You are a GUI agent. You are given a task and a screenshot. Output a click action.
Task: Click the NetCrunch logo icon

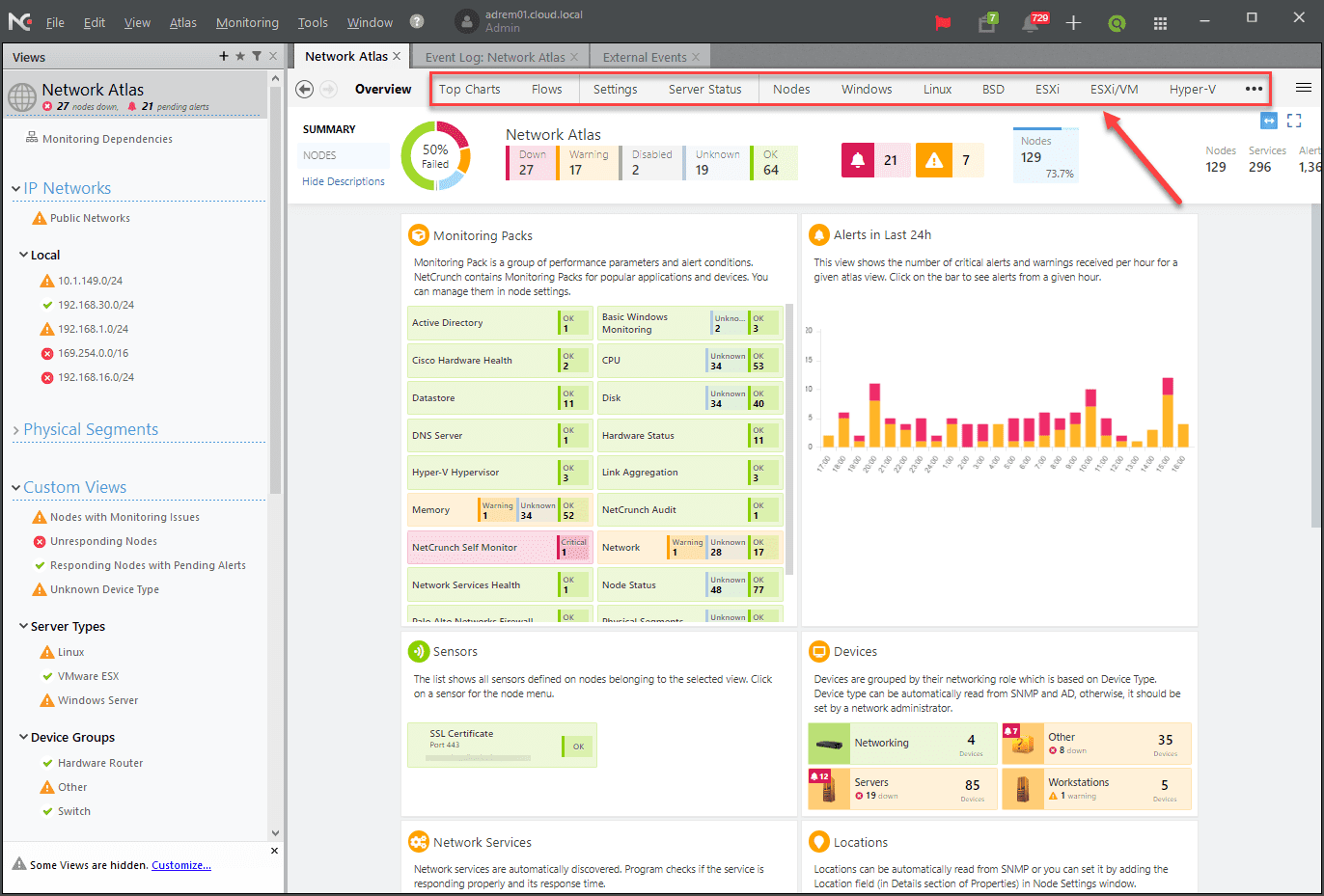coord(18,21)
